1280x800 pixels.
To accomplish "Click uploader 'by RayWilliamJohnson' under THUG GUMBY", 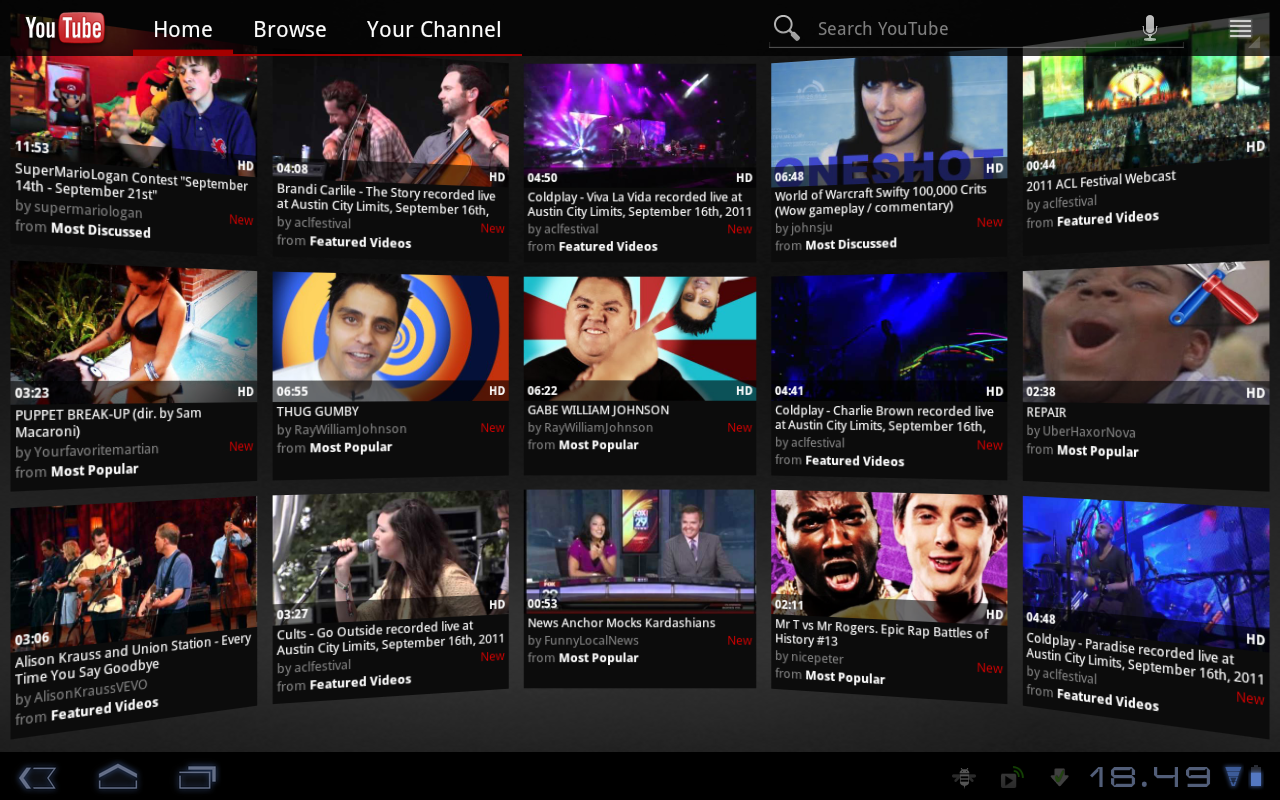I will click(x=342, y=429).
